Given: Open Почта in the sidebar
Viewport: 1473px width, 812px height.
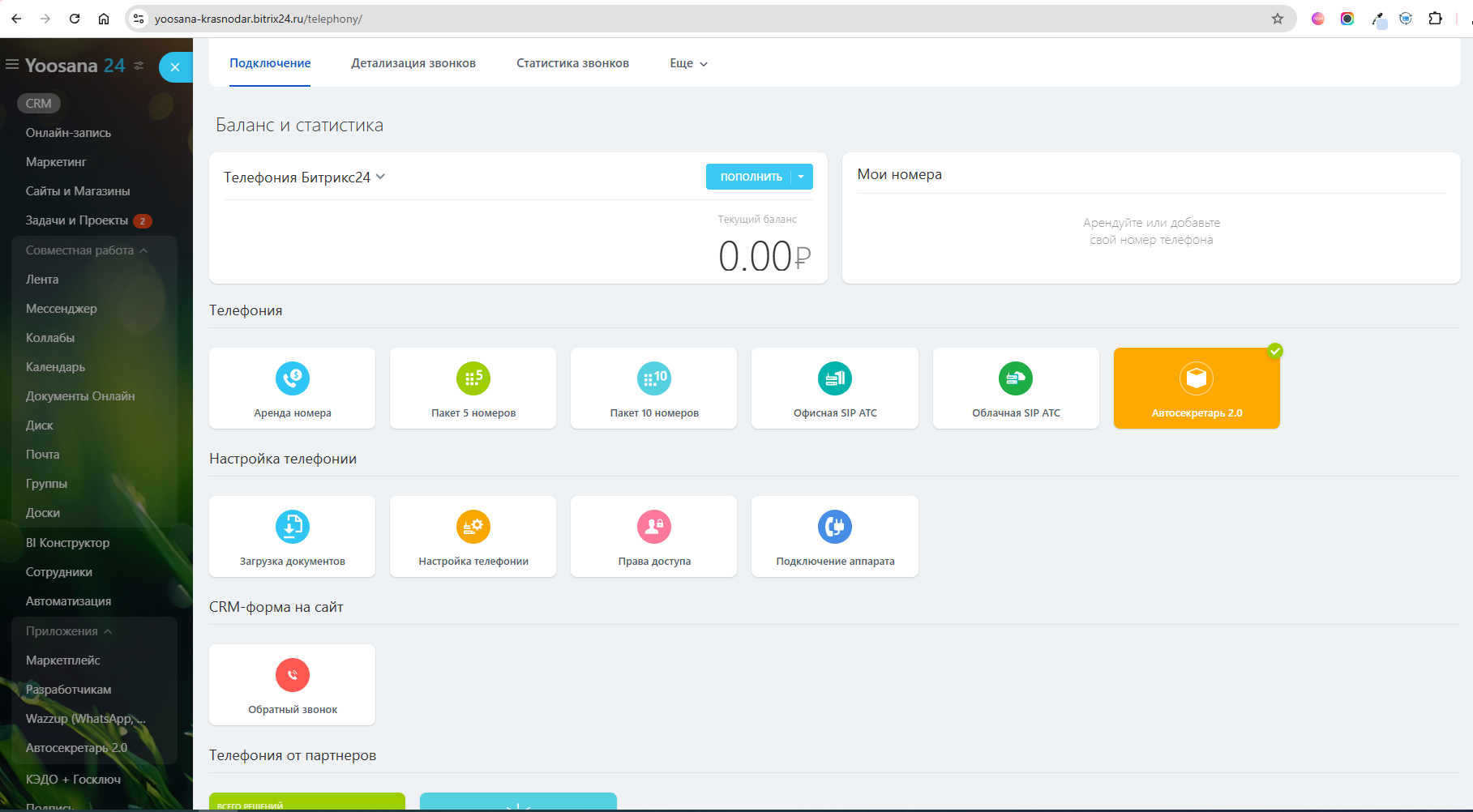Looking at the screenshot, I should point(42,455).
